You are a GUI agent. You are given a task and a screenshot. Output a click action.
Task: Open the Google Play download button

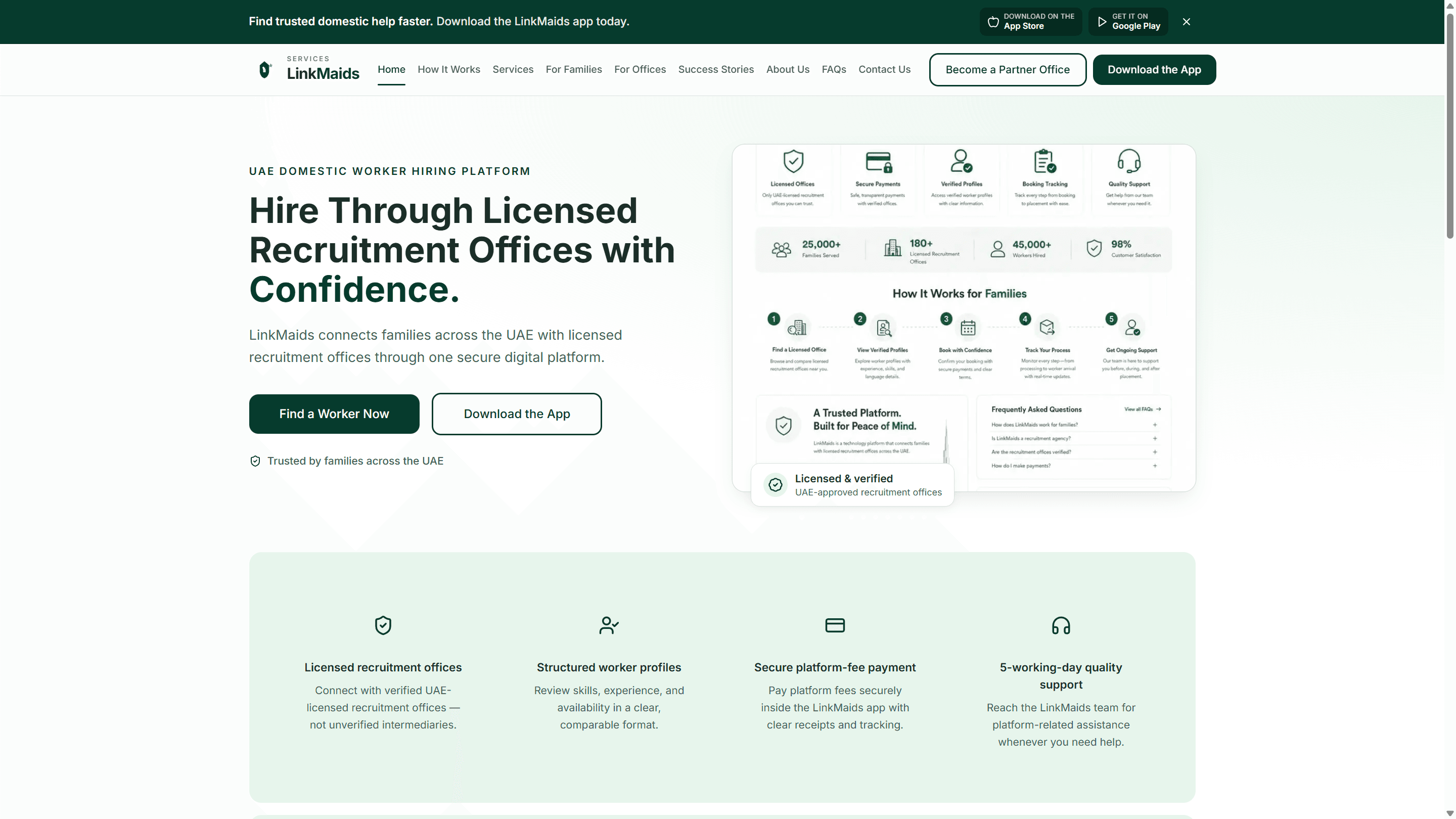tap(1128, 21)
